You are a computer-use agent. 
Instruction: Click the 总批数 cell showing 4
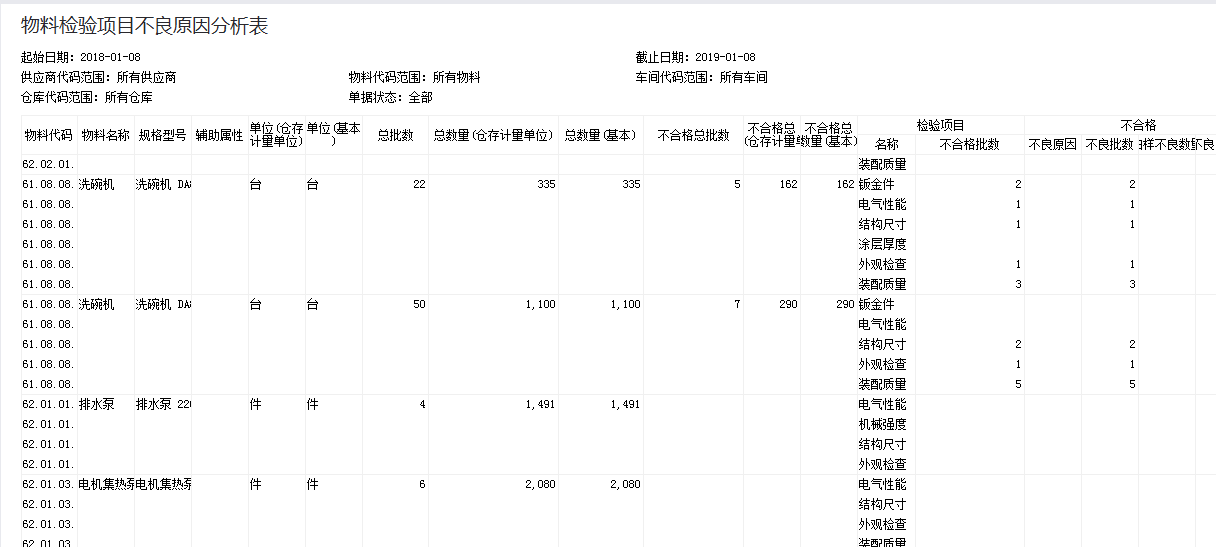point(395,404)
